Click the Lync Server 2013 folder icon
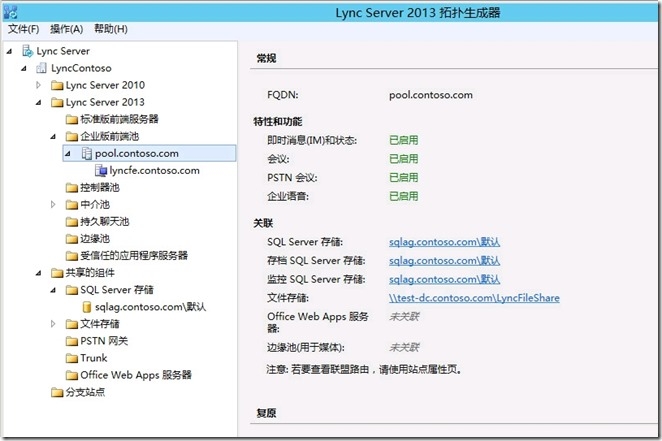Image resolution: width=662 pixels, height=441 pixels. coord(57,103)
